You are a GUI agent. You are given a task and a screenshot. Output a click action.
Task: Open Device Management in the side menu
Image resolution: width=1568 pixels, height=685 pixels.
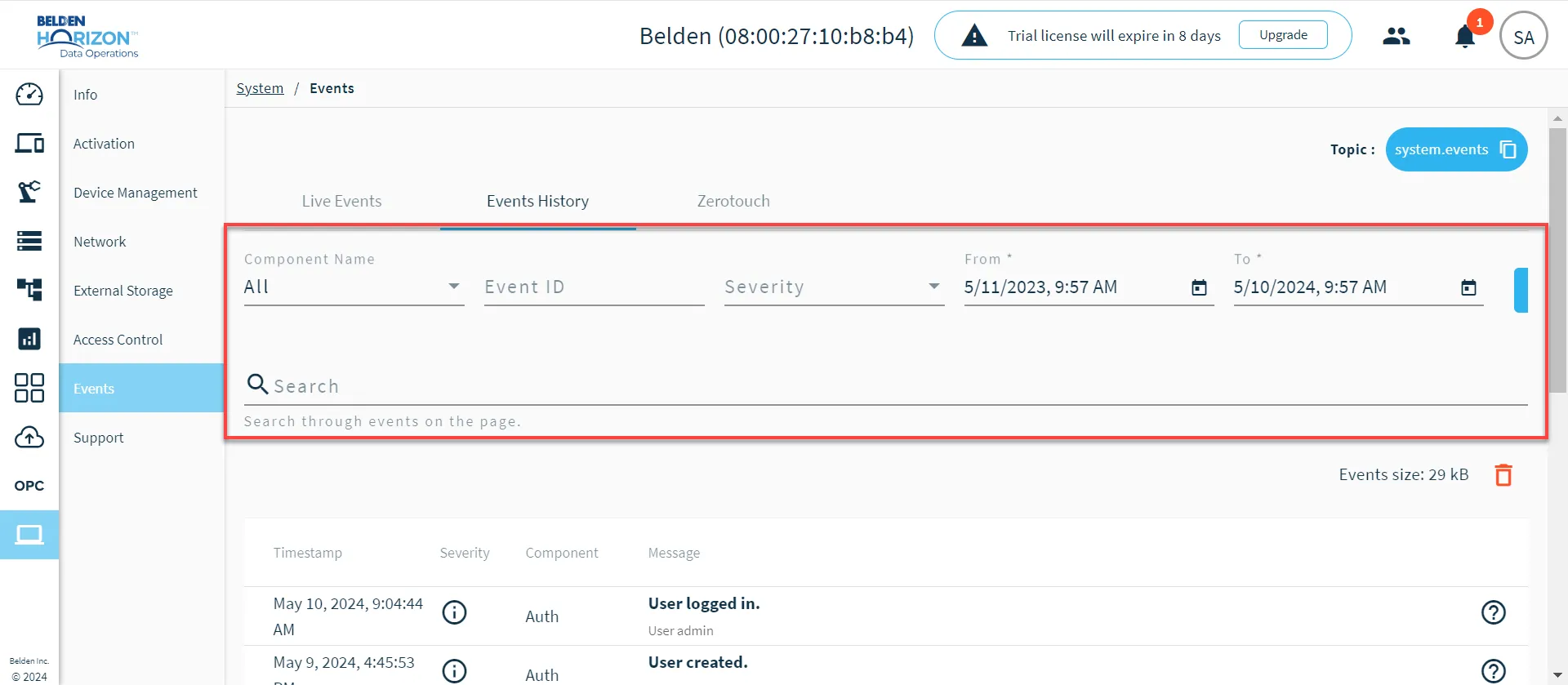coord(141,193)
